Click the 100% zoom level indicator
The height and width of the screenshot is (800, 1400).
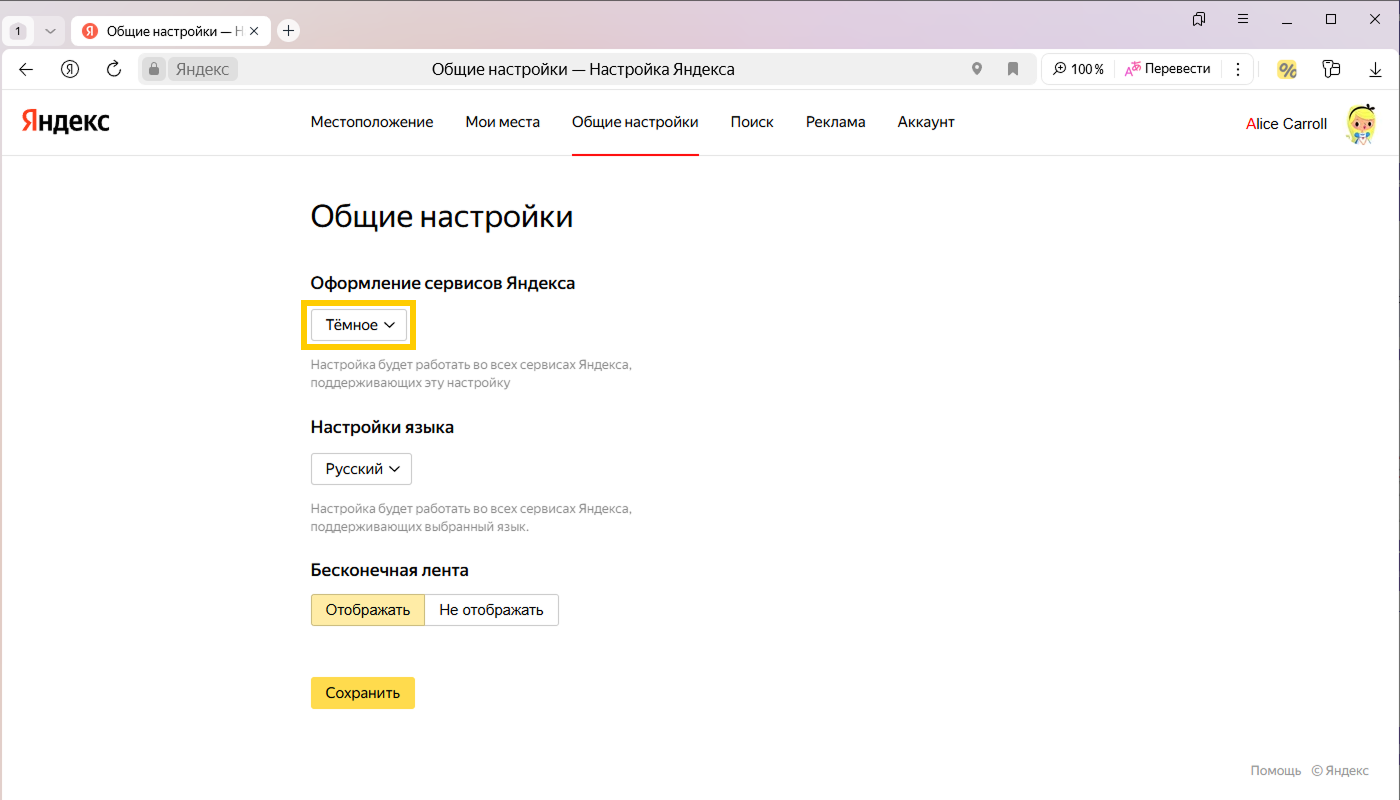click(x=1078, y=69)
